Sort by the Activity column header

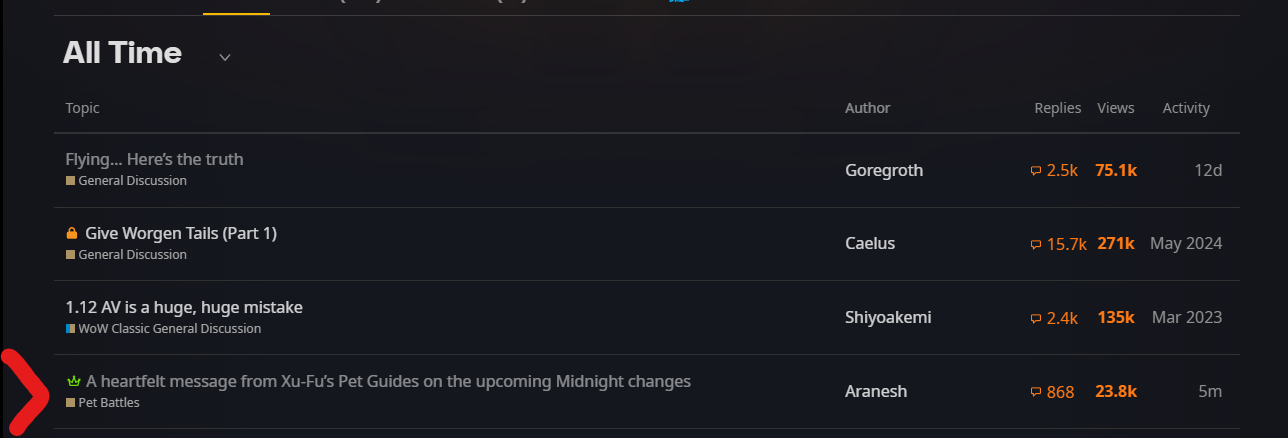pos(1186,108)
